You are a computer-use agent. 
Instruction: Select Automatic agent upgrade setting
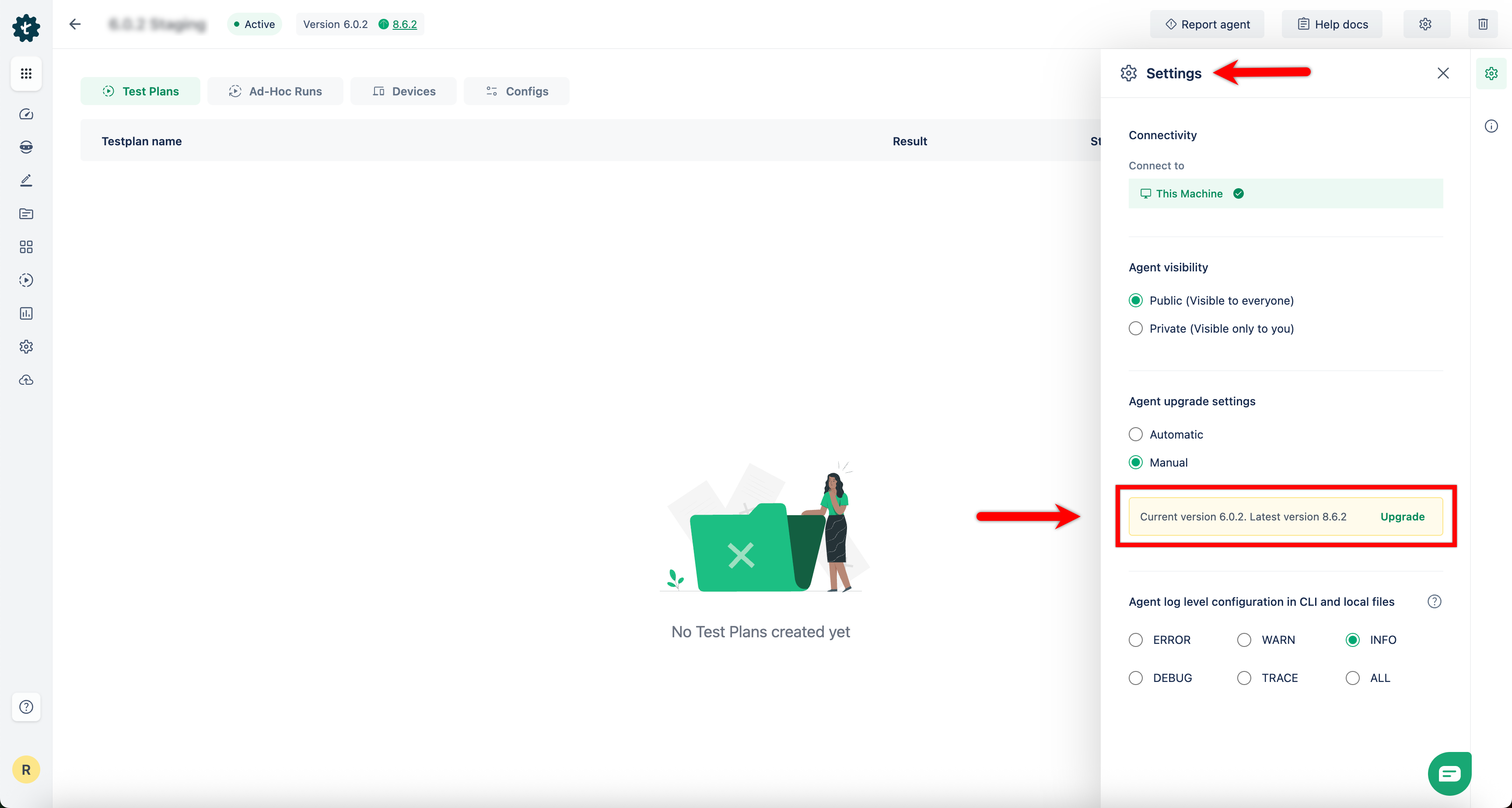[x=1136, y=435]
